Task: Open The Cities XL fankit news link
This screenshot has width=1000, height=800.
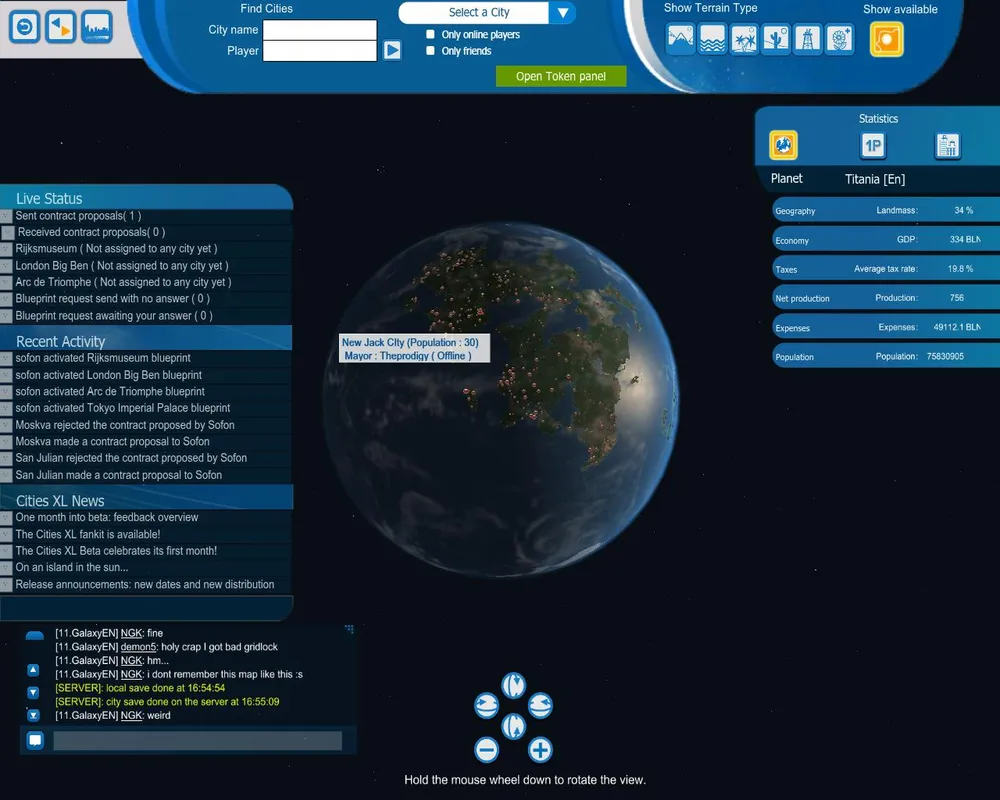Action: [87, 534]
